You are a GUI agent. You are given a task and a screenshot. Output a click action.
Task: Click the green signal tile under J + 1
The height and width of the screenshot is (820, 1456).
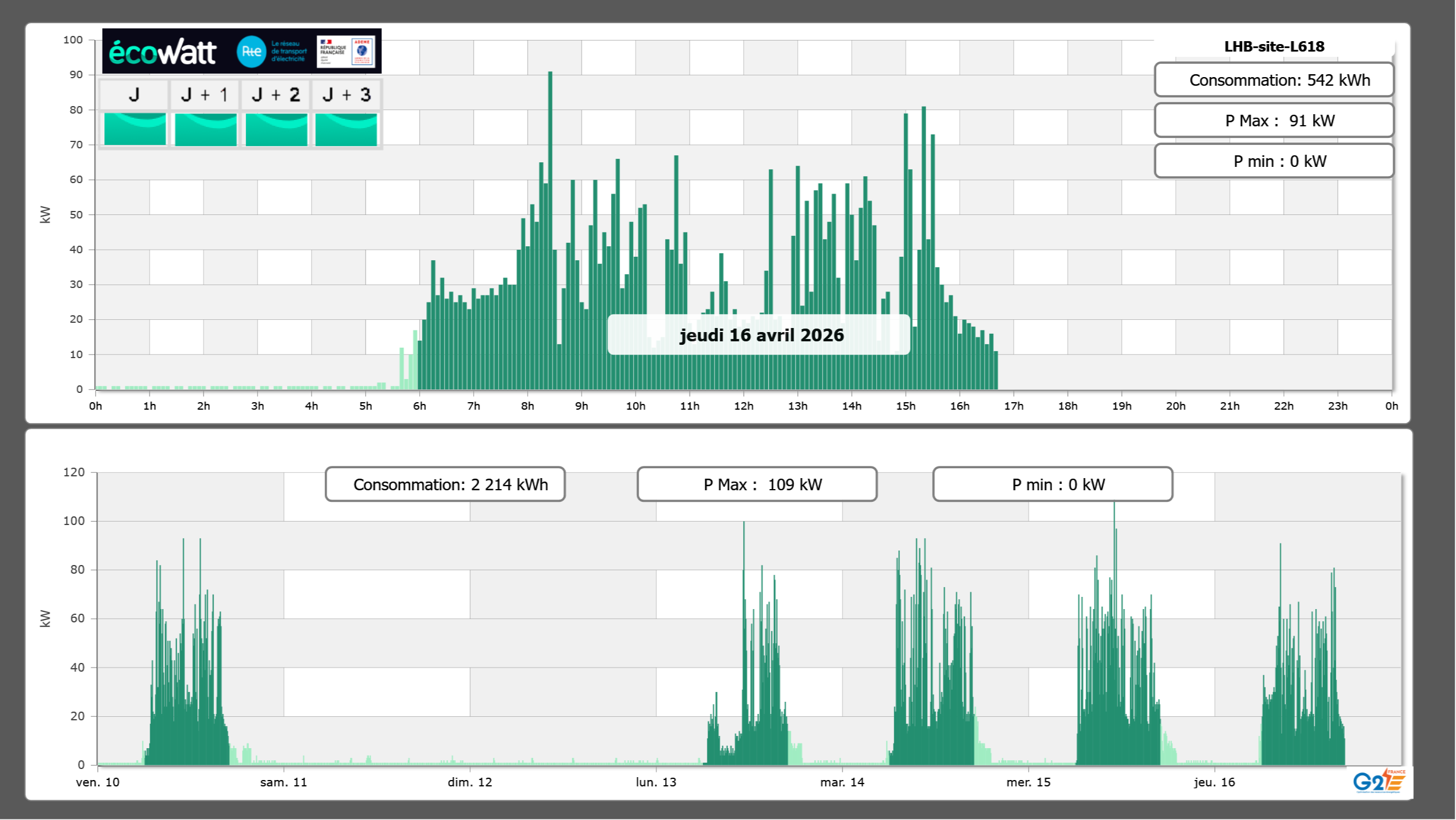tap(205, 129)
